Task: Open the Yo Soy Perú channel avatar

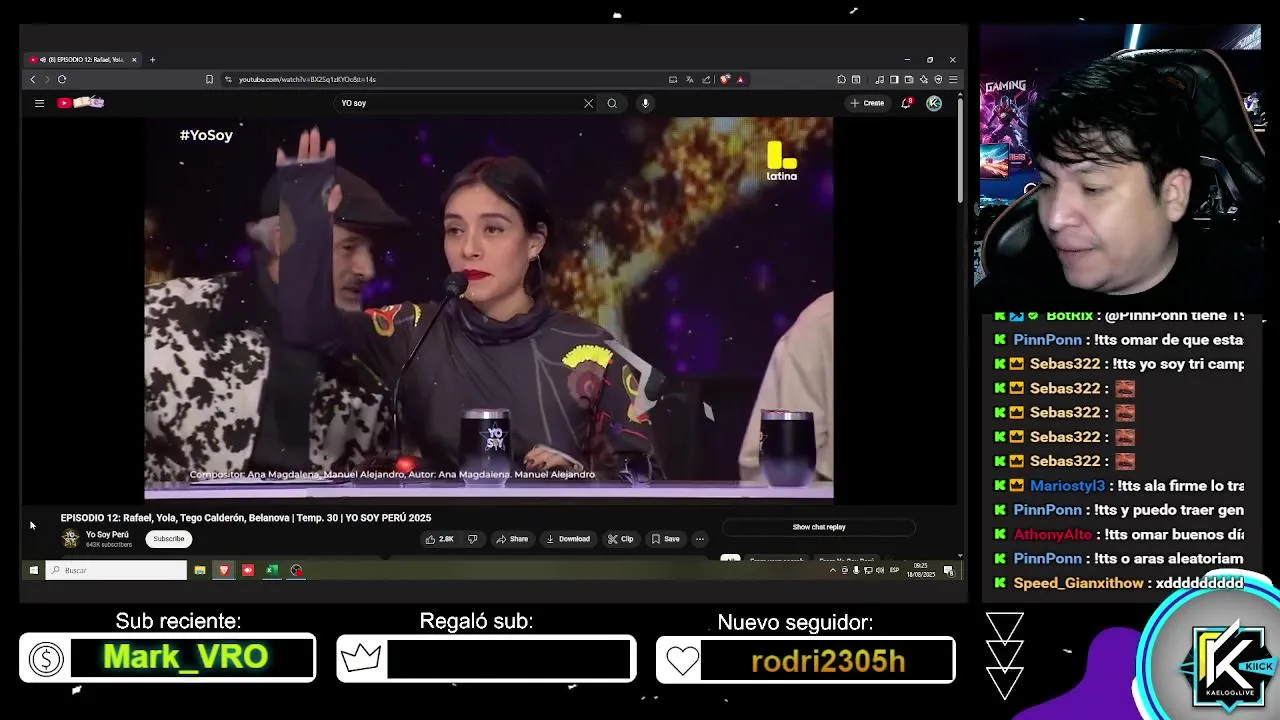Action: pos(70,539)
